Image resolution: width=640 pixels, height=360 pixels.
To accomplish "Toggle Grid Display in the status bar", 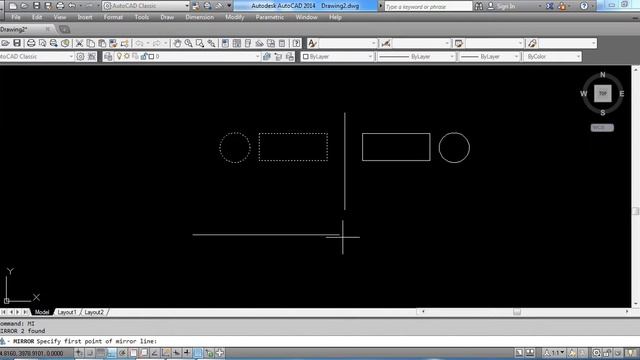I will pyautogui.click(x=100, y=353).
